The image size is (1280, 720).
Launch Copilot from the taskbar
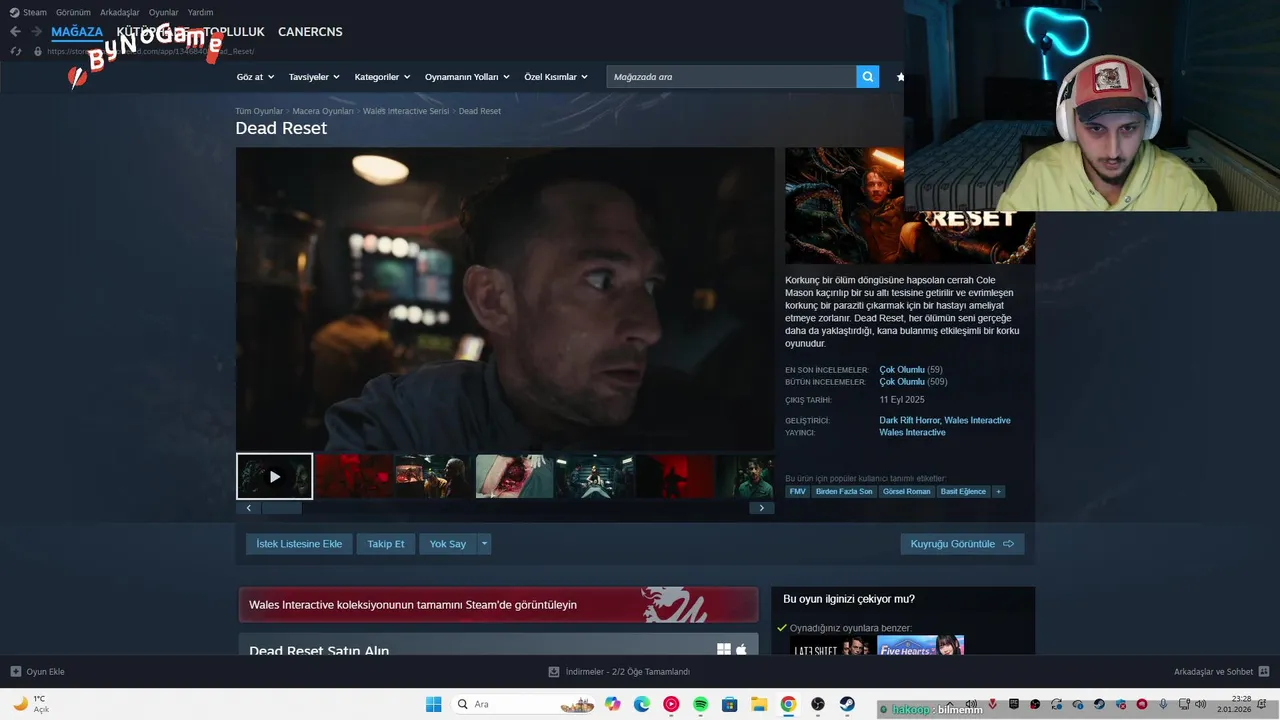[613, 704]
